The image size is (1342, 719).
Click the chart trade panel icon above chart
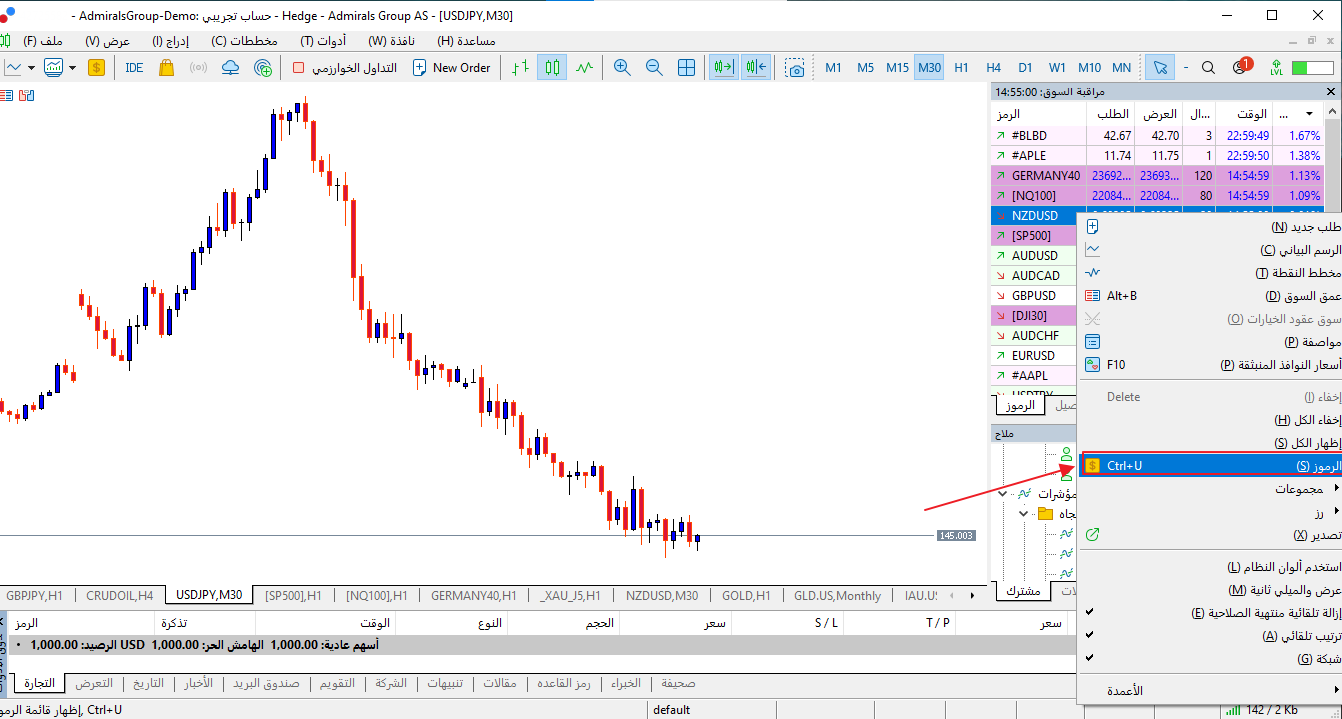[26, 96]
